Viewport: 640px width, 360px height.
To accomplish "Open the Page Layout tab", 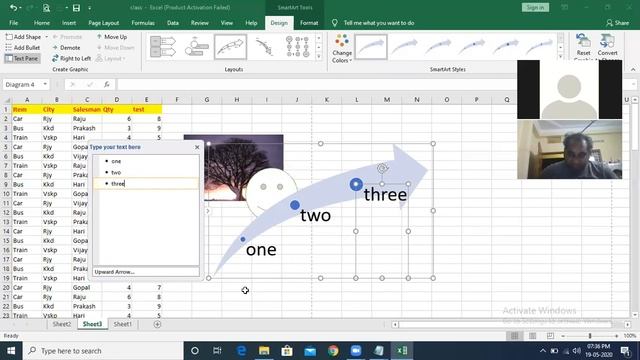I will coord(104,23).
